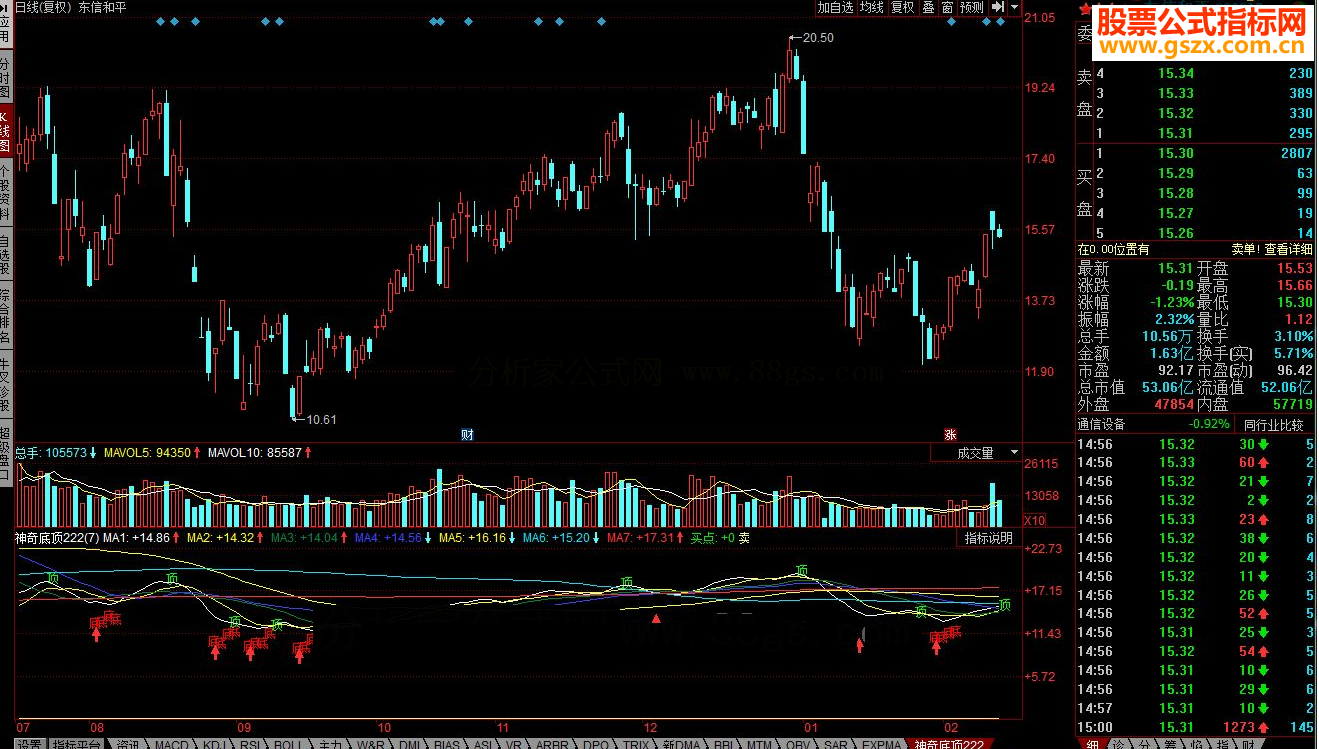Switch to the W&R indicator tab

(370, 743)
